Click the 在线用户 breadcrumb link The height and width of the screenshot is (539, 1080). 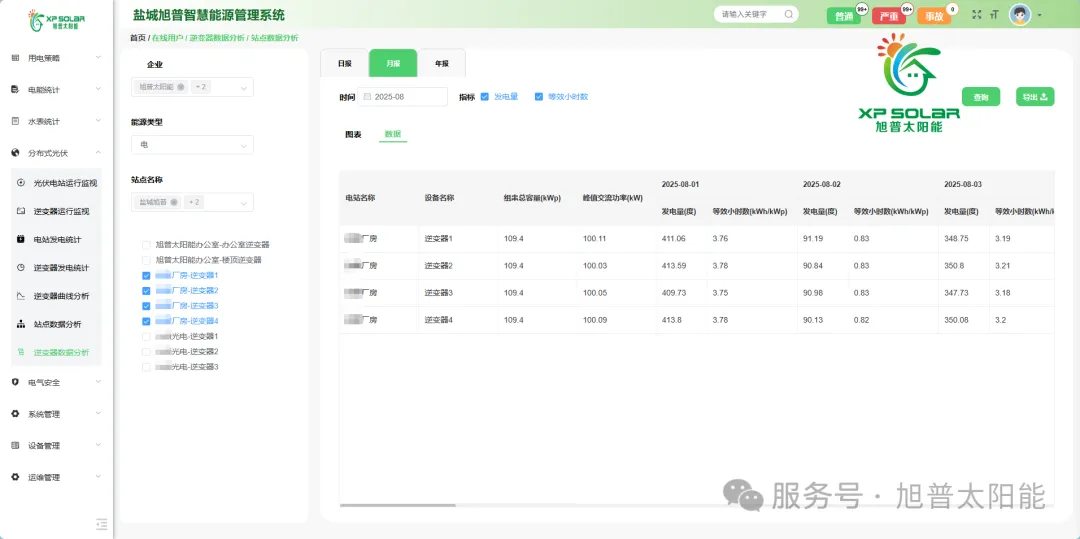coord(168,39)
